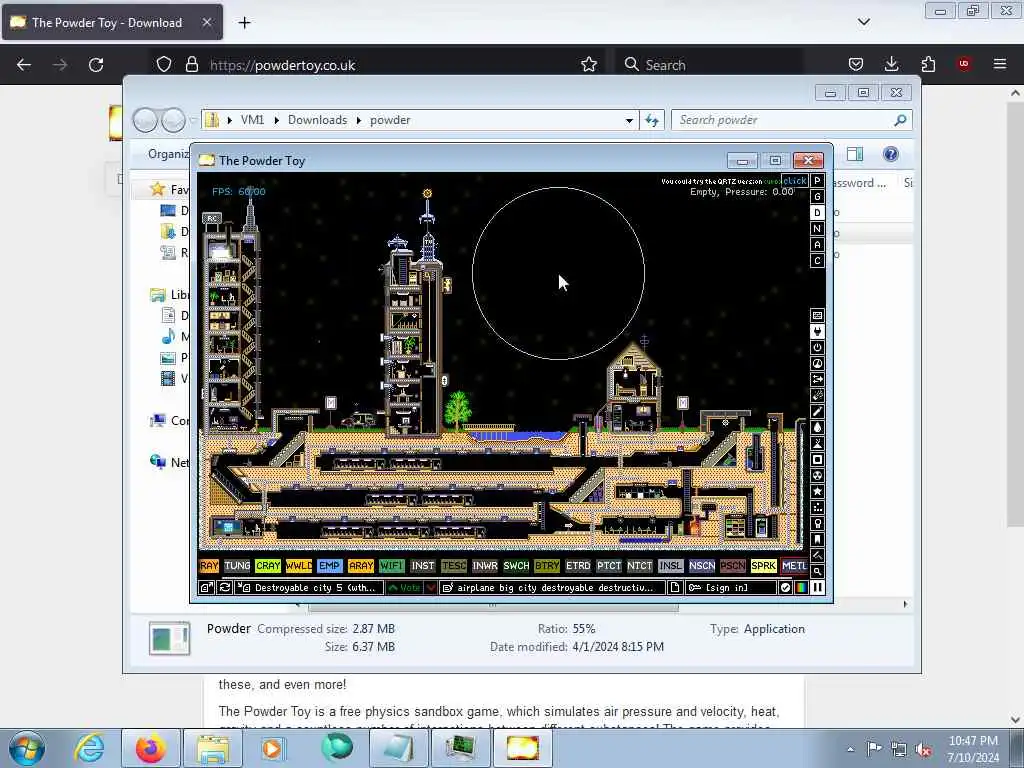
Task: Open the Force category arrows icon
Action: (817, 379)
